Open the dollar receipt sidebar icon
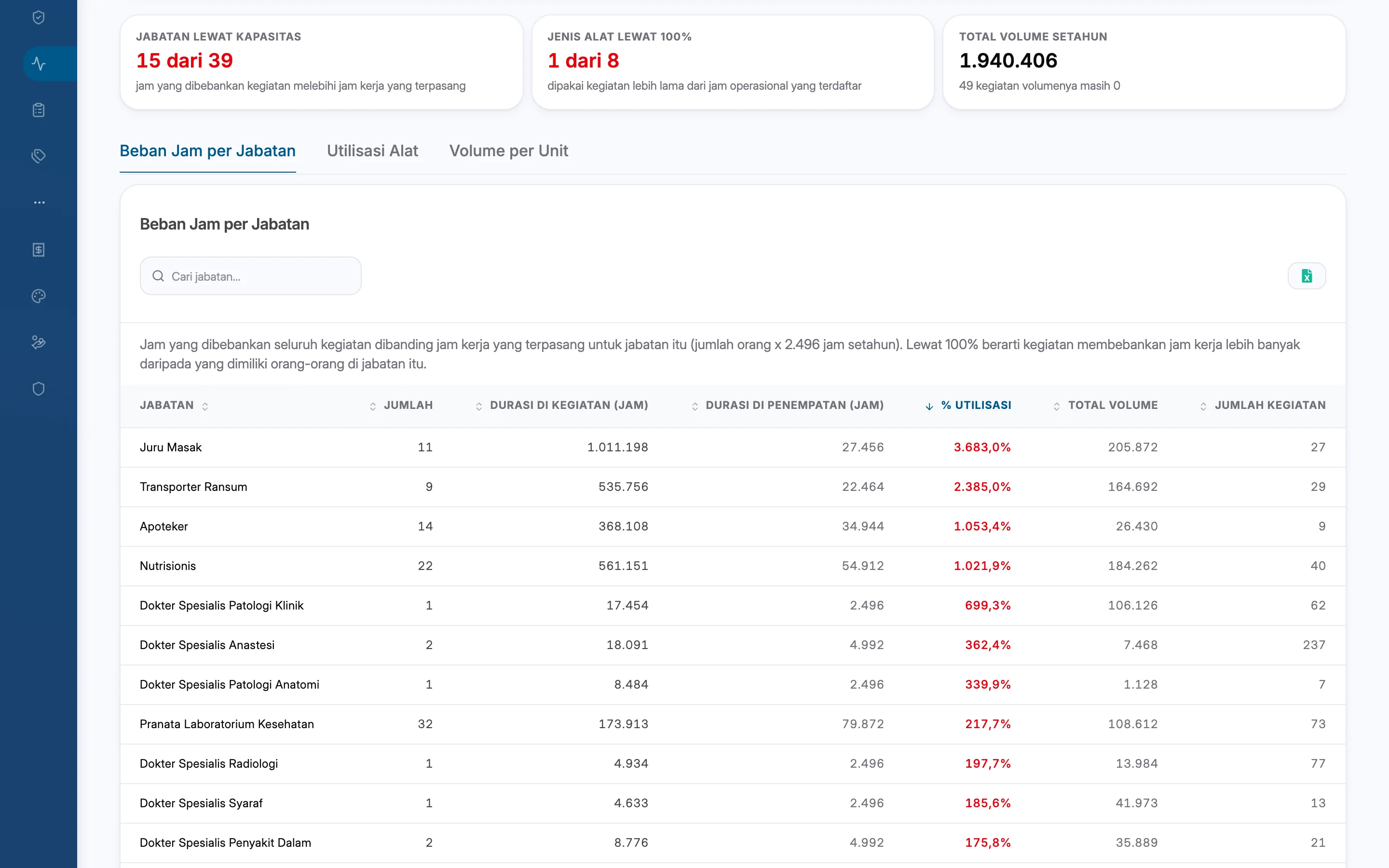Image resolution: width=1389 pixels, height=868 pixels. [x=39, y=249]
